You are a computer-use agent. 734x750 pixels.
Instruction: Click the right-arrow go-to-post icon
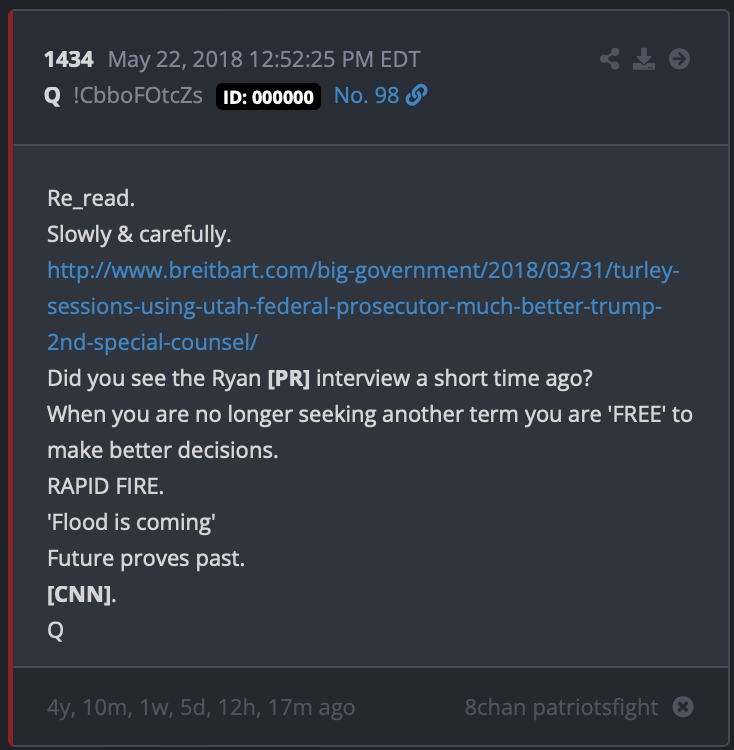(x=679, y=59)
